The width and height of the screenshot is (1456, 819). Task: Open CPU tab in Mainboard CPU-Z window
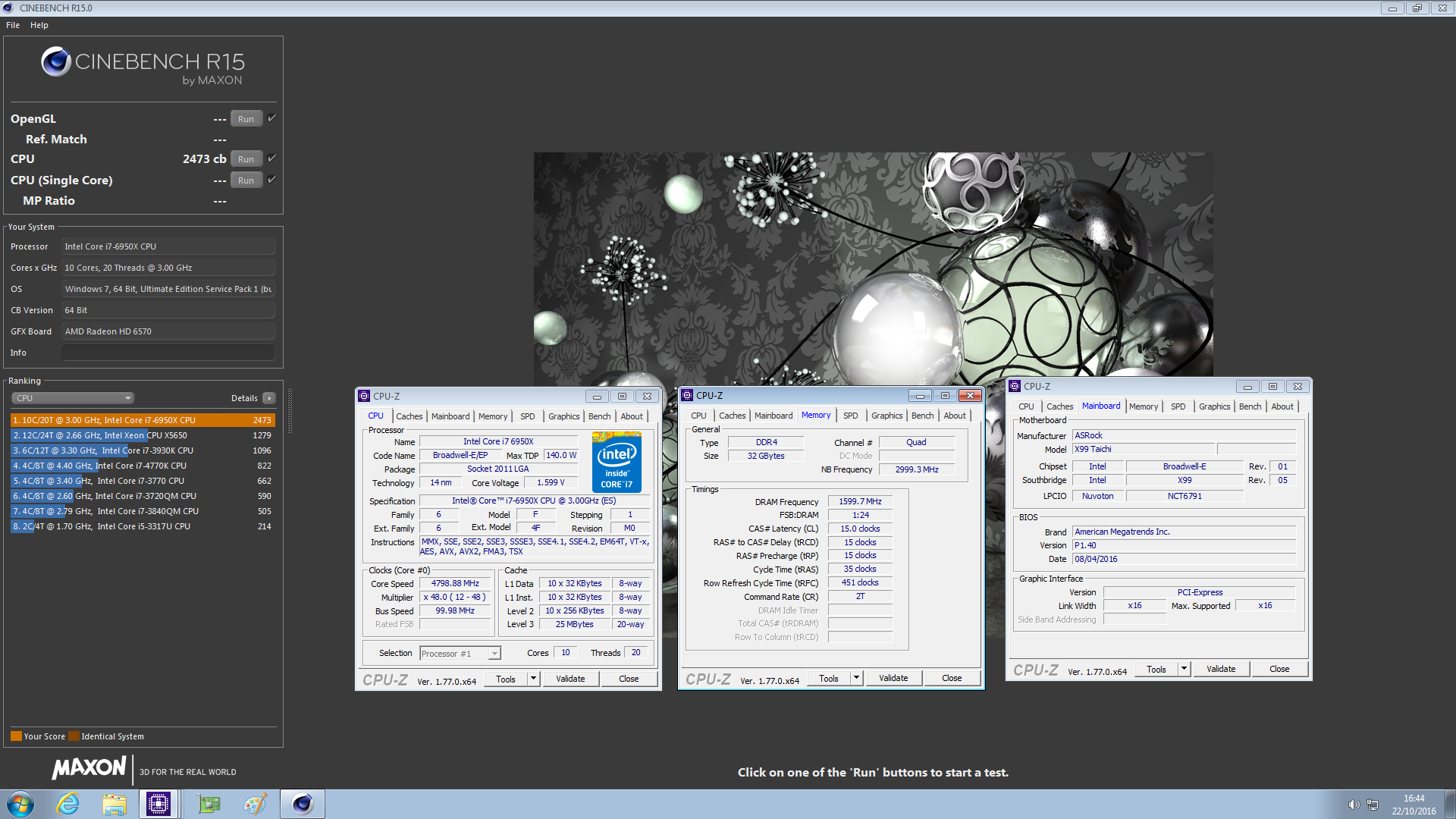[1026, 406]
